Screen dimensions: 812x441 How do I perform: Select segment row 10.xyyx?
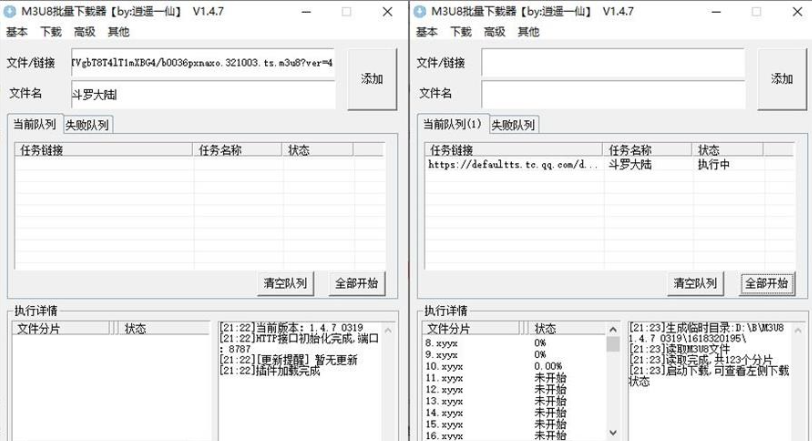[x=514, y=366]
